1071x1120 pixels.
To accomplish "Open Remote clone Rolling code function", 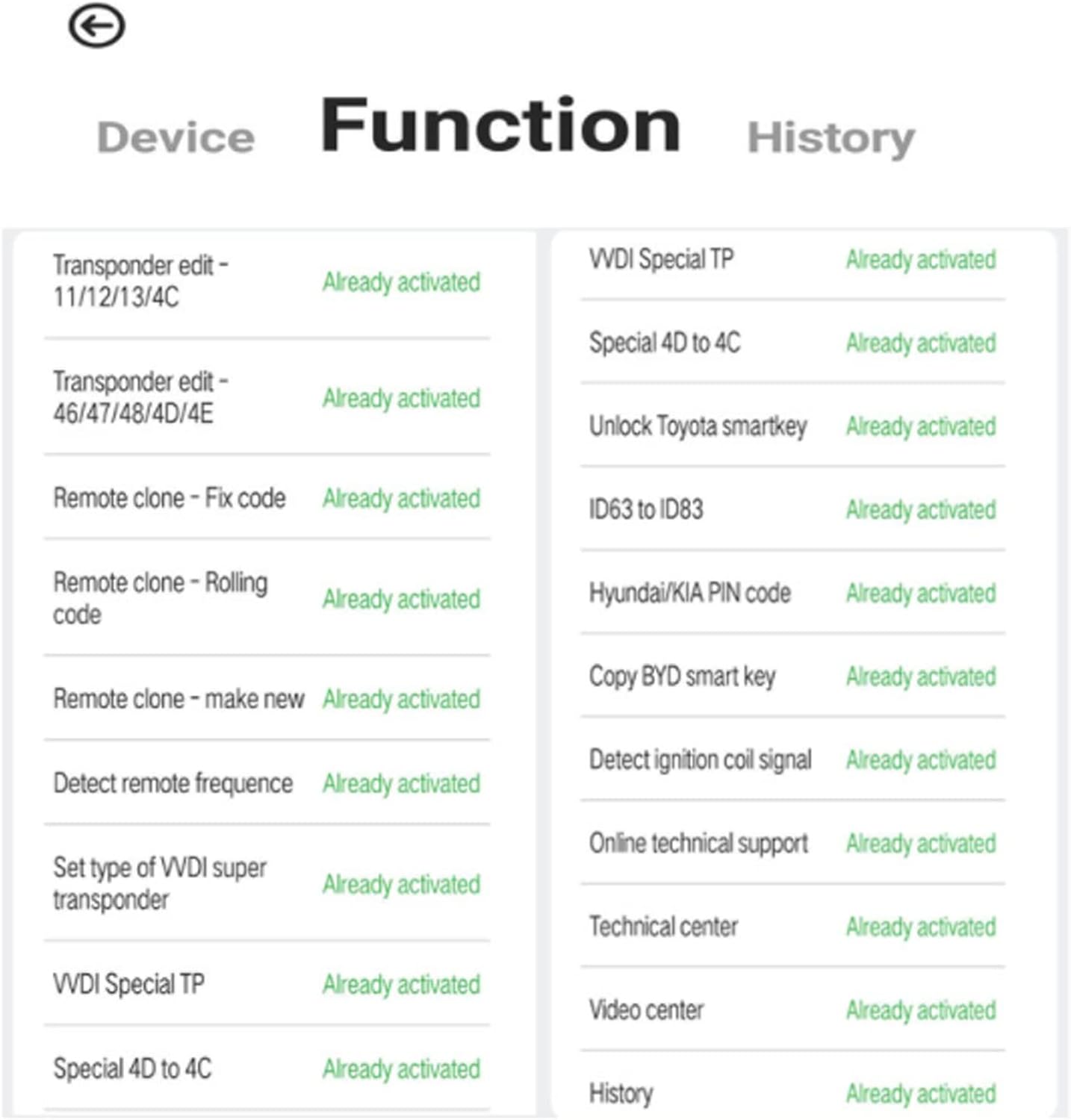I will click(x=160, y=598).
